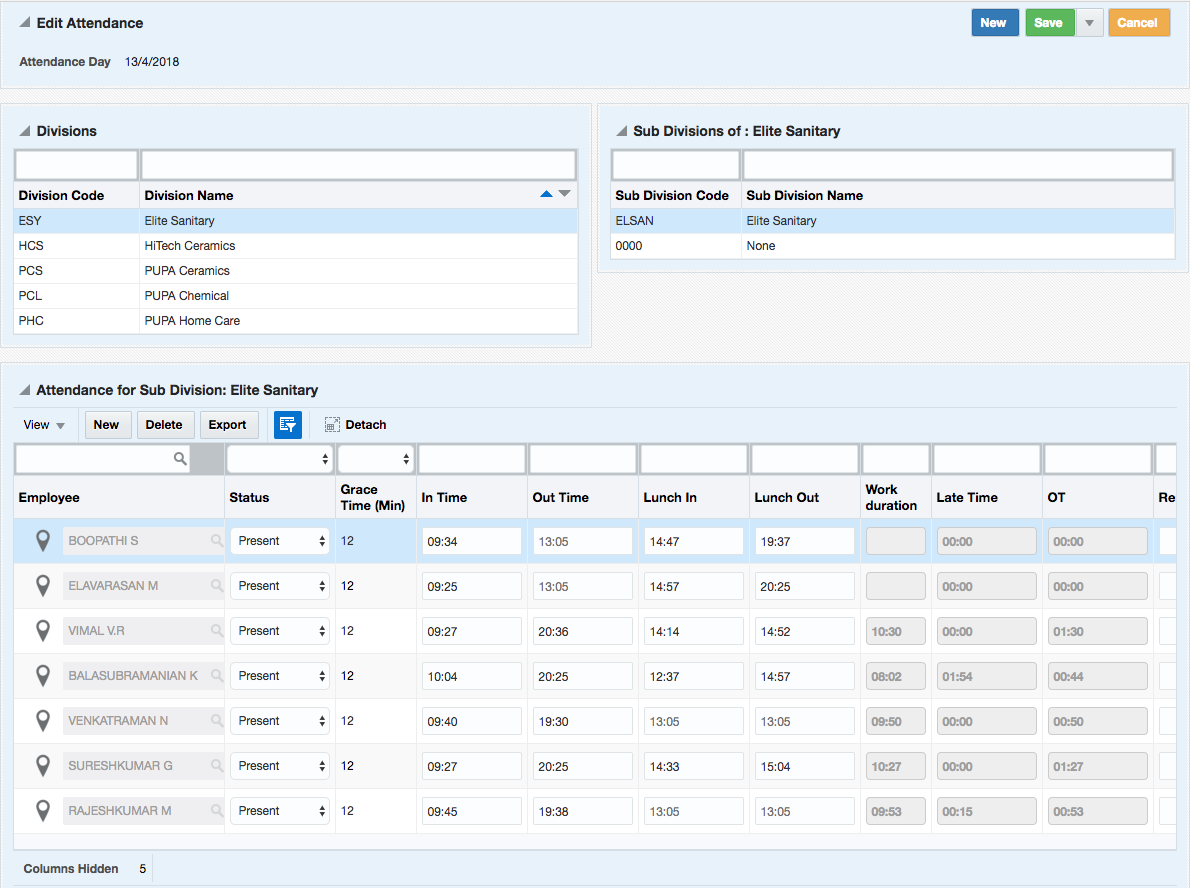1190x888 pixels.
Task: Select the PUPA Chemical division row
Action: 296,296
